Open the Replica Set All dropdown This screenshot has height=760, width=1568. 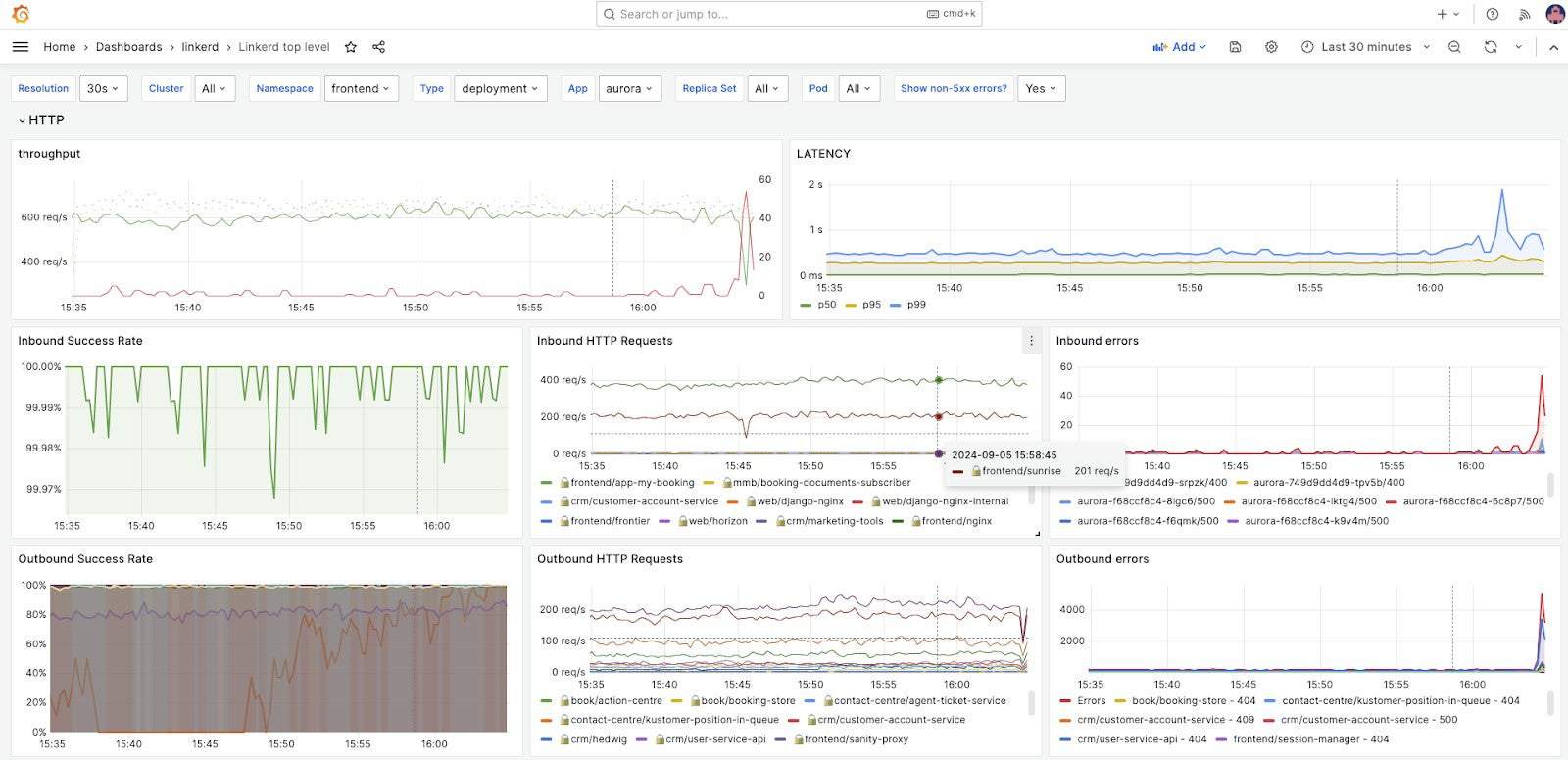tap(767, 88)
